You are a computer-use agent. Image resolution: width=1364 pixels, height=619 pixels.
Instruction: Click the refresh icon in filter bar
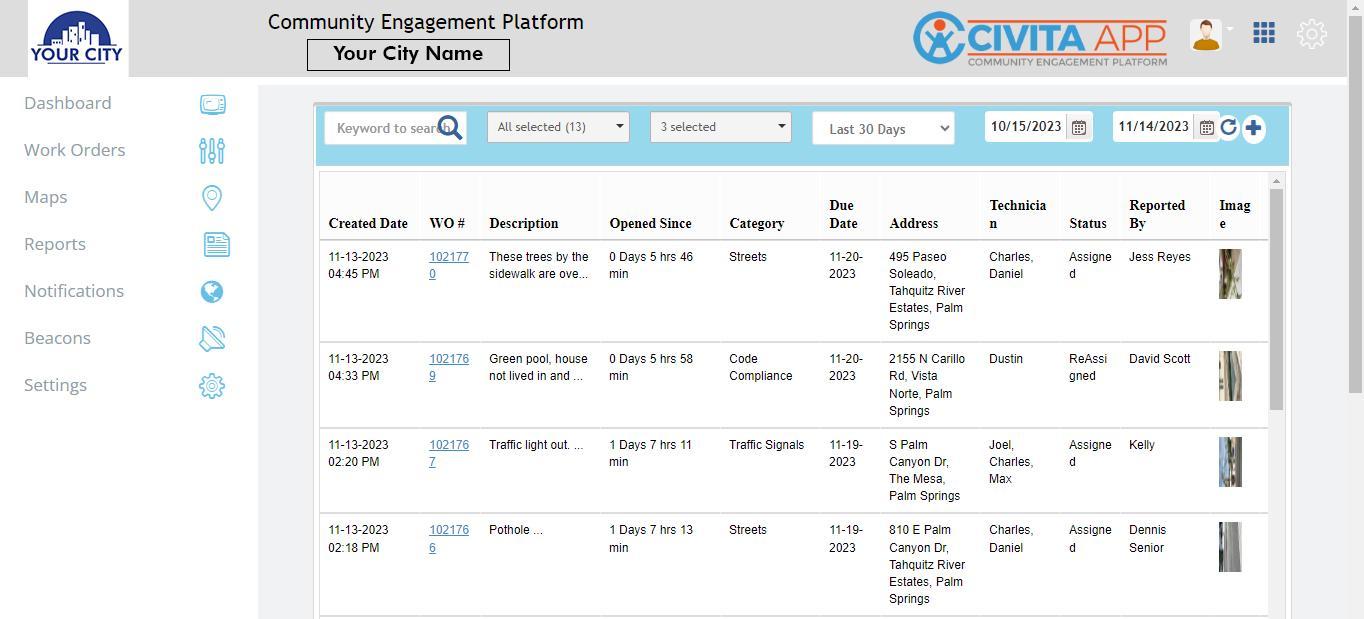pos(1229,127)
